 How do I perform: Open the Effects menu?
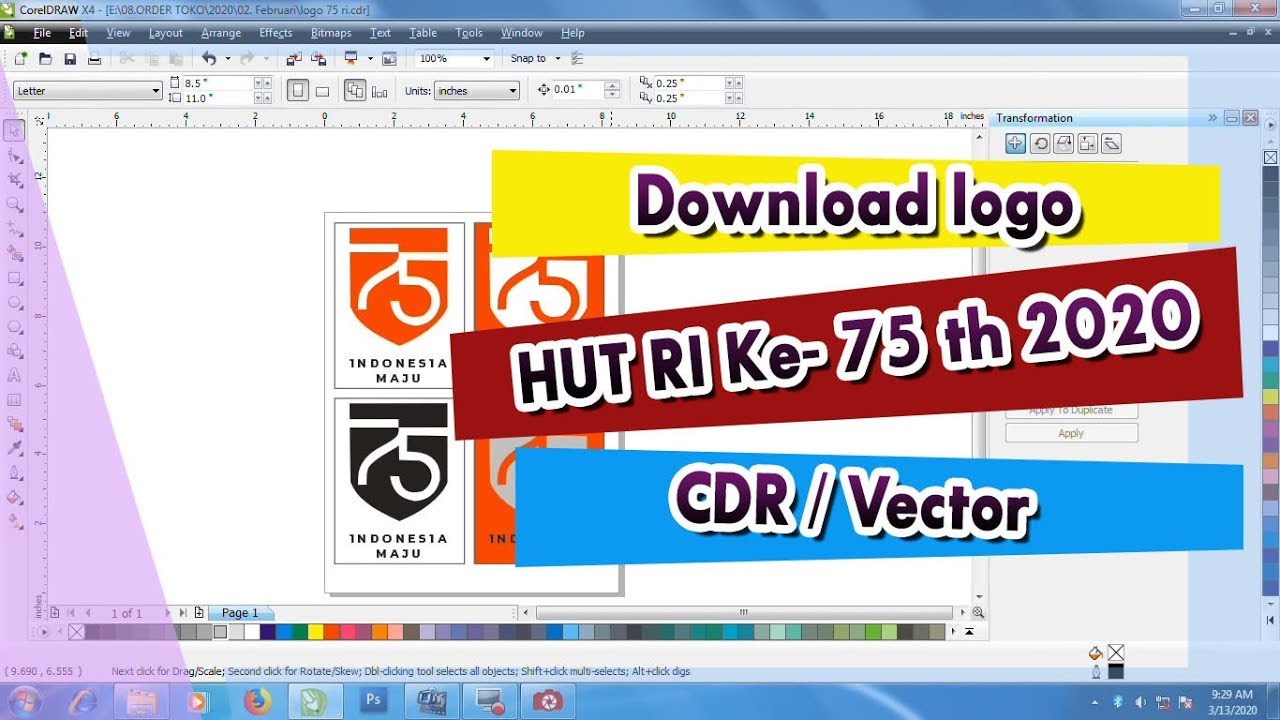[276, 33]
